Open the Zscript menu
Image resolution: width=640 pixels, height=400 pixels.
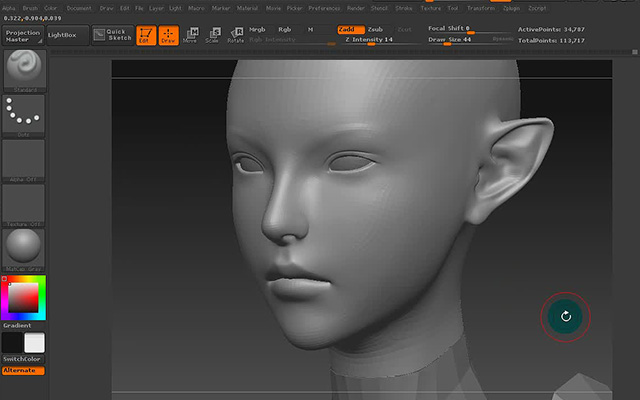point(537,8)
